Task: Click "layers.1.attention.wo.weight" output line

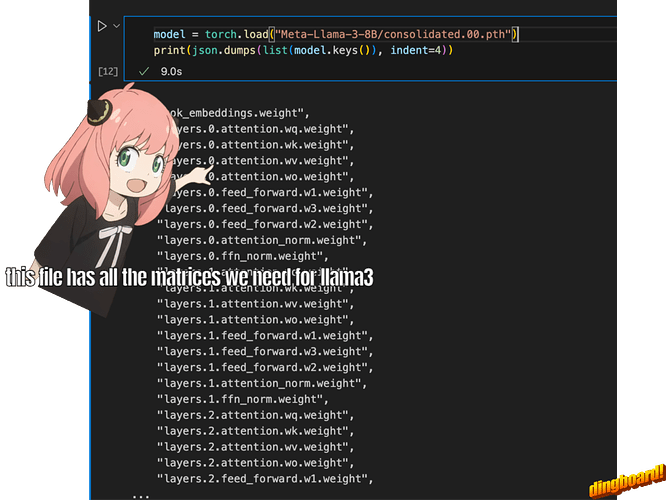Action: pyautogui.click(x=256, y=320)
